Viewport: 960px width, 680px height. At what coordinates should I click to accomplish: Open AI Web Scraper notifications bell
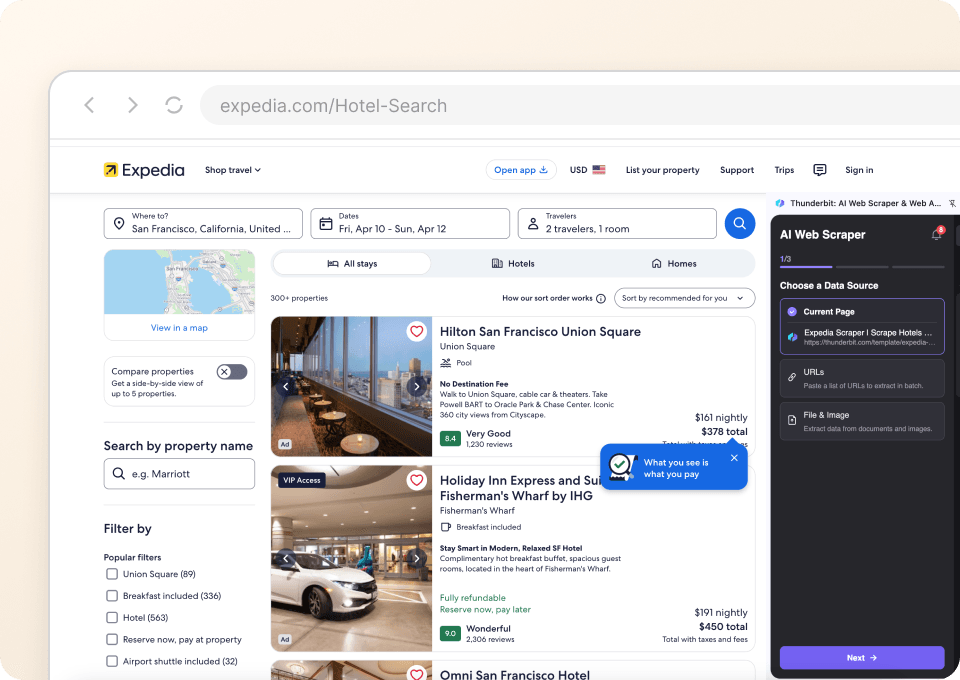coord(936,234)
